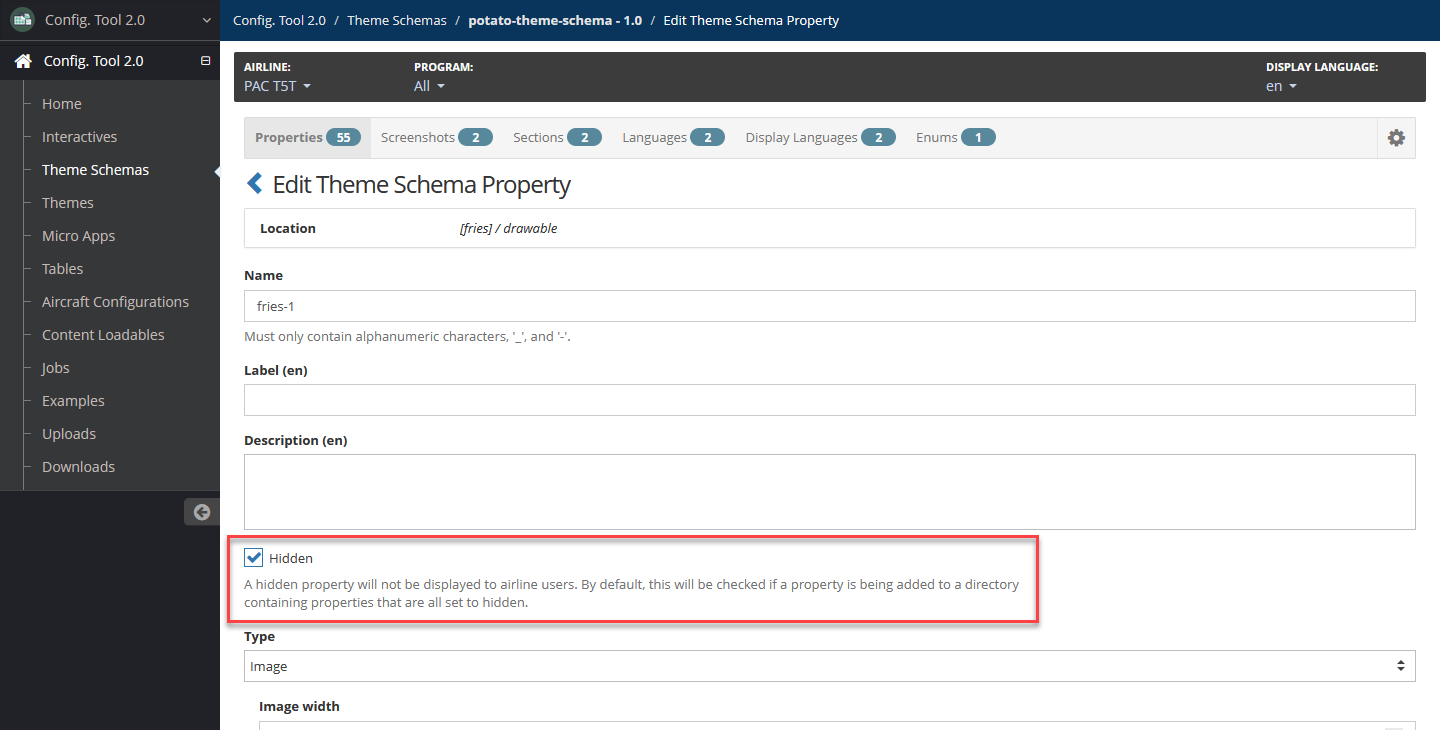1440x730 pixels.
Task: Click the Description (en) text area
Action: (x=829, y=492)
